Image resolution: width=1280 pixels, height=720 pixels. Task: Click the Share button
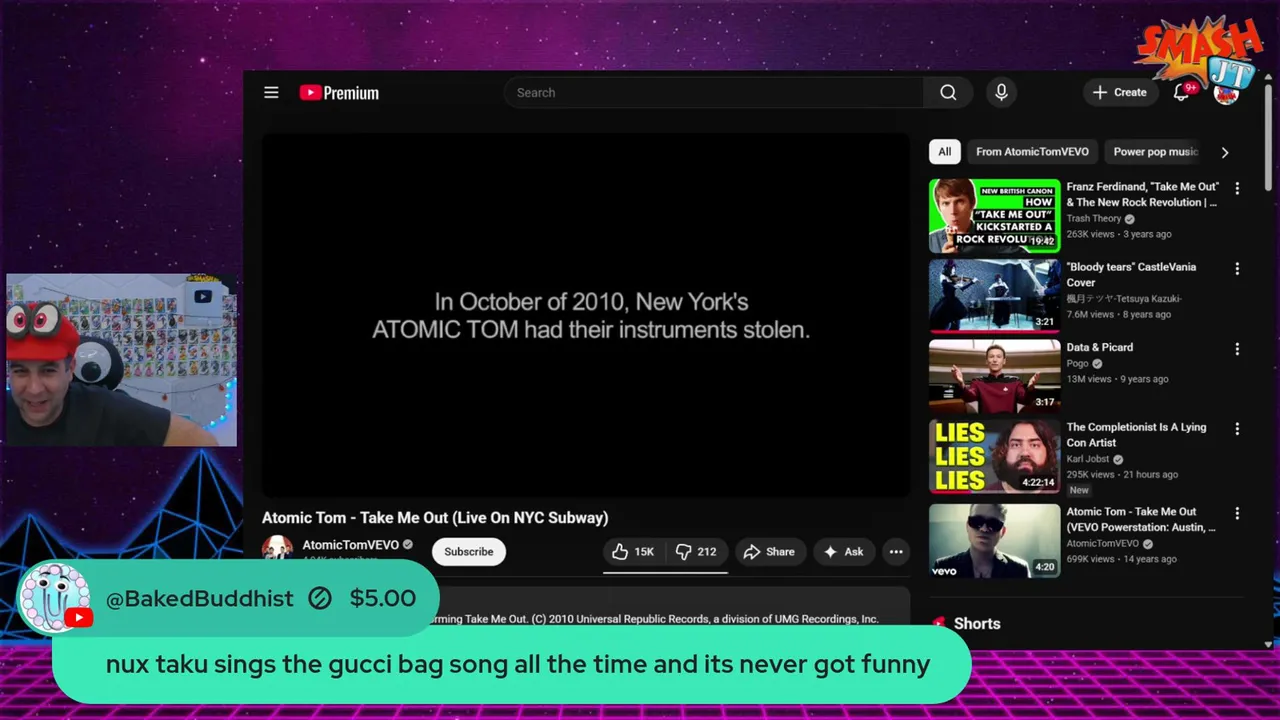point(769,552)
